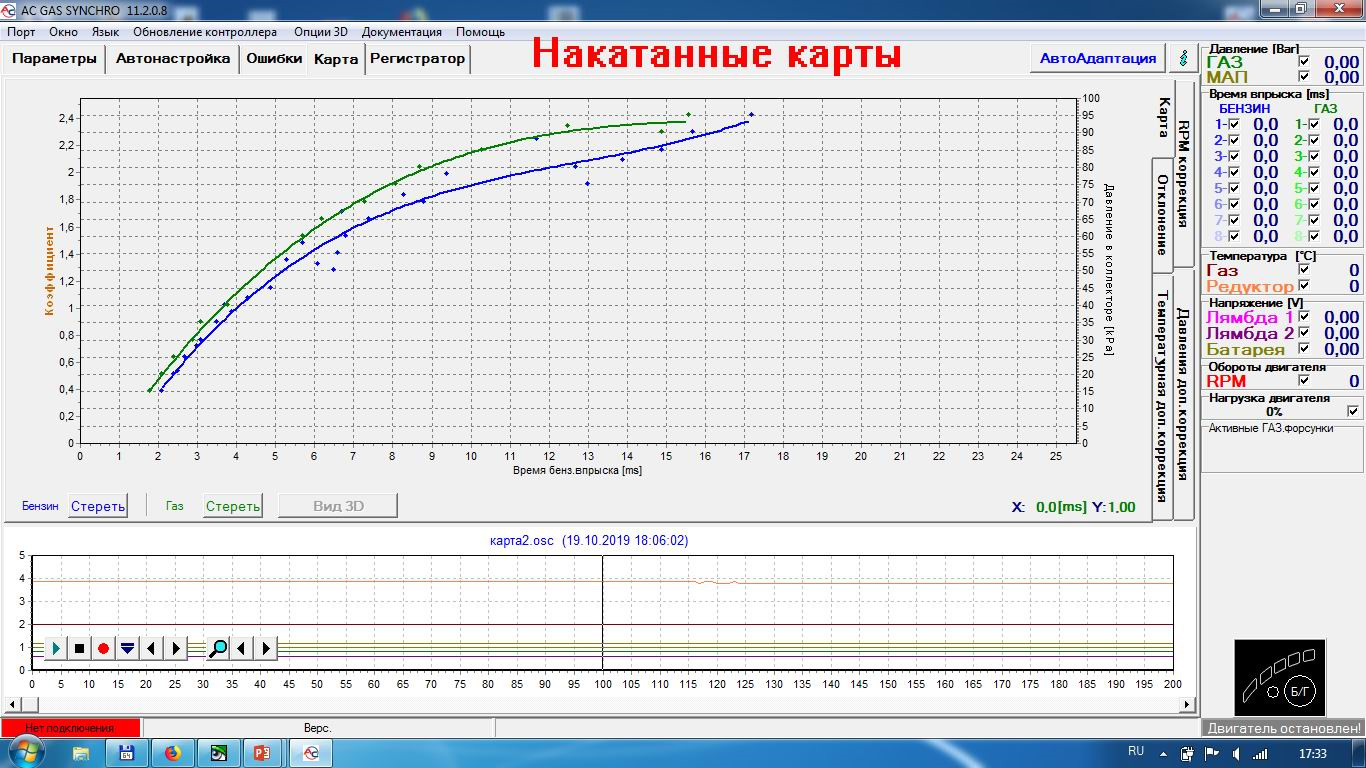Open the Язык menu
The width and height of the screenshot is (1366, 768).
coord(105,32)
